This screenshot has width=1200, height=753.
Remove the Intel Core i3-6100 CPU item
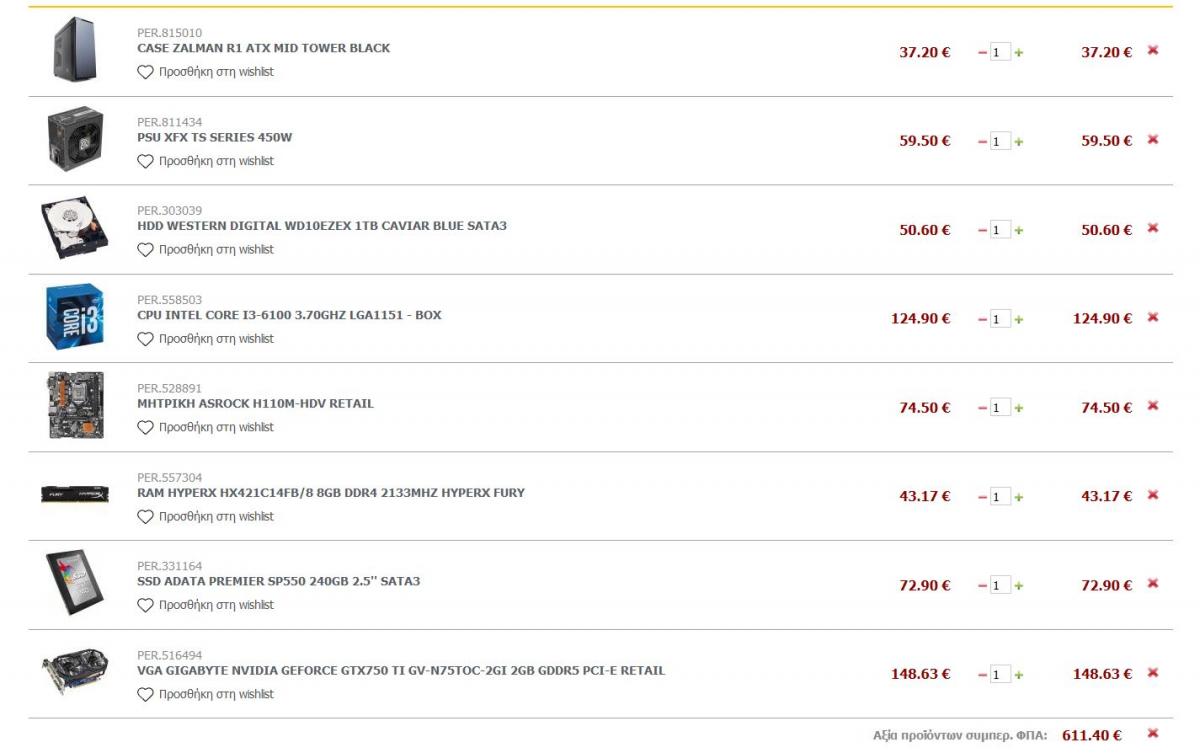tap(1153, 317)
